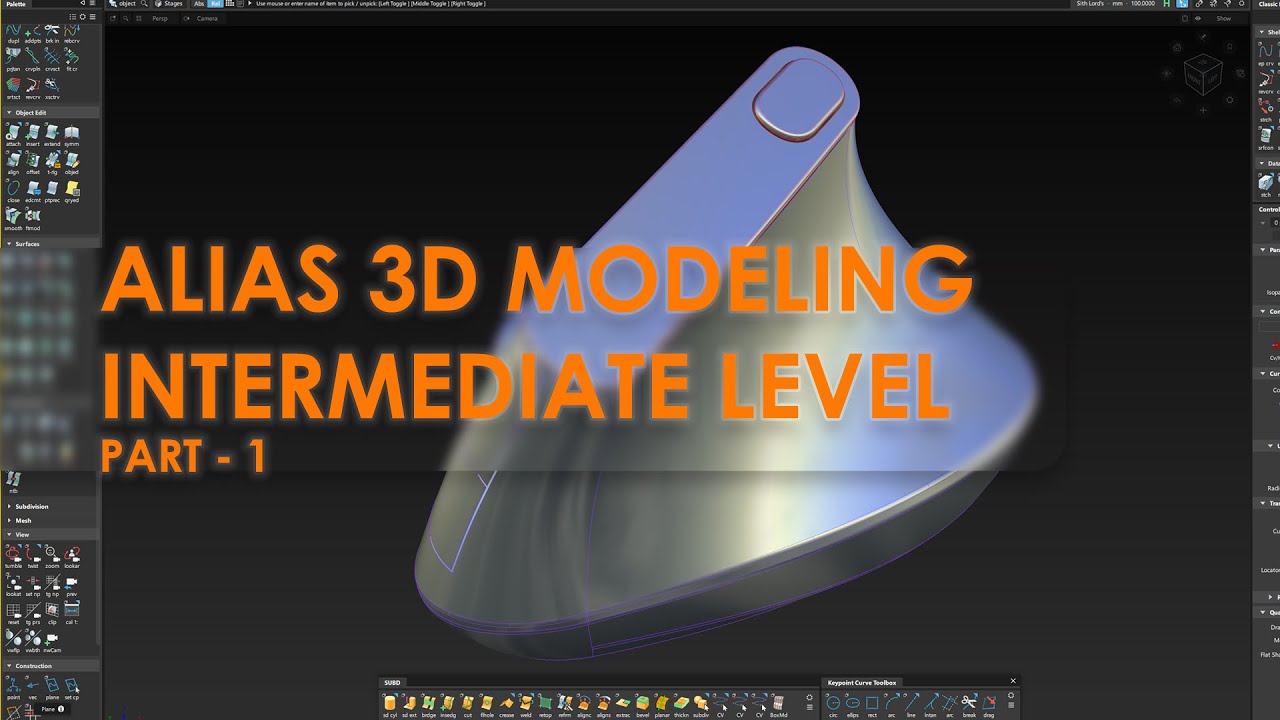Close the Keypoint Curve Toolbox shelf
The height and width of the screenshot is (720, 1280).
point(1013,682)
